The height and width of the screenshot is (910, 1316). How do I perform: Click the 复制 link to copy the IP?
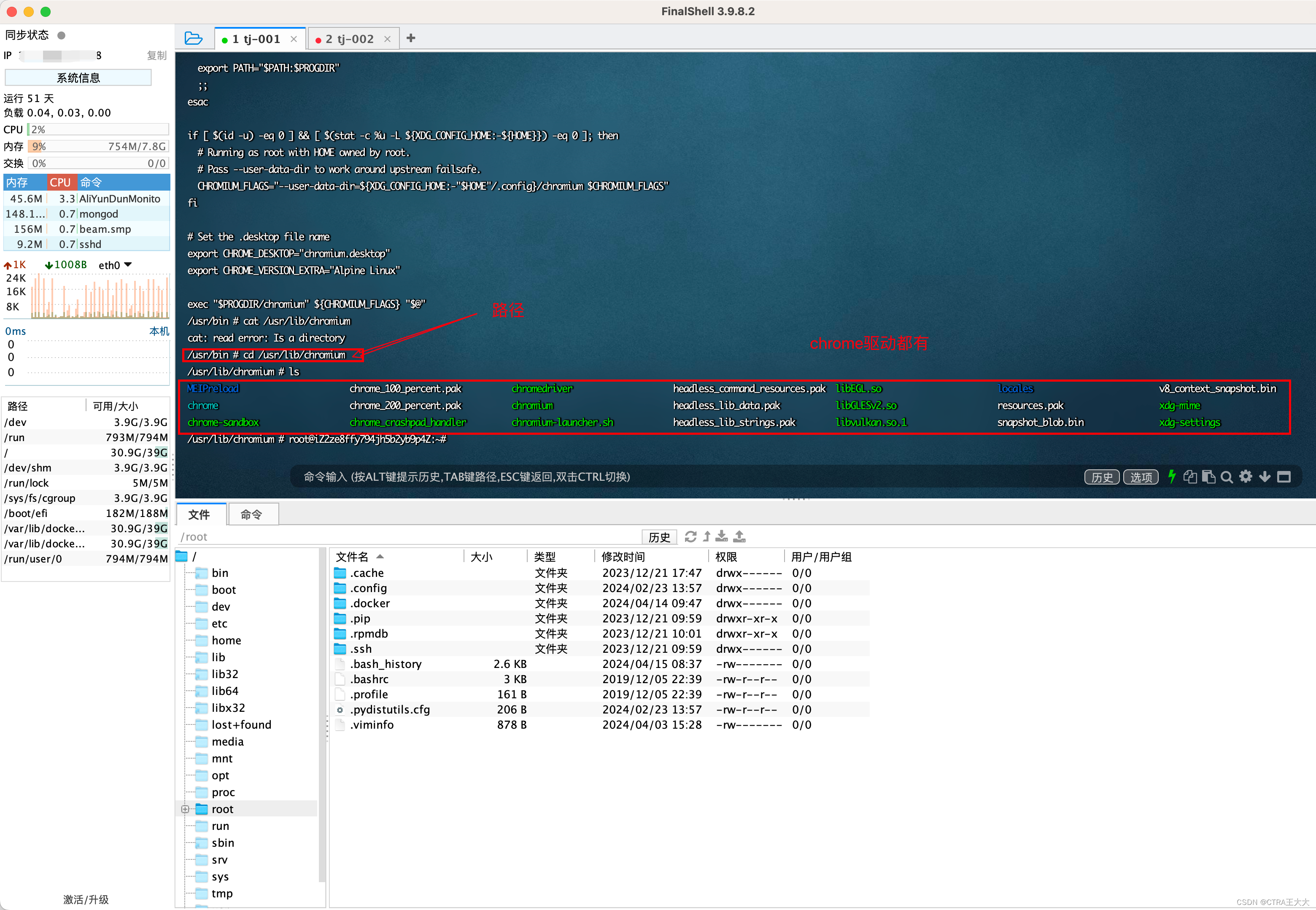[156, 55]
